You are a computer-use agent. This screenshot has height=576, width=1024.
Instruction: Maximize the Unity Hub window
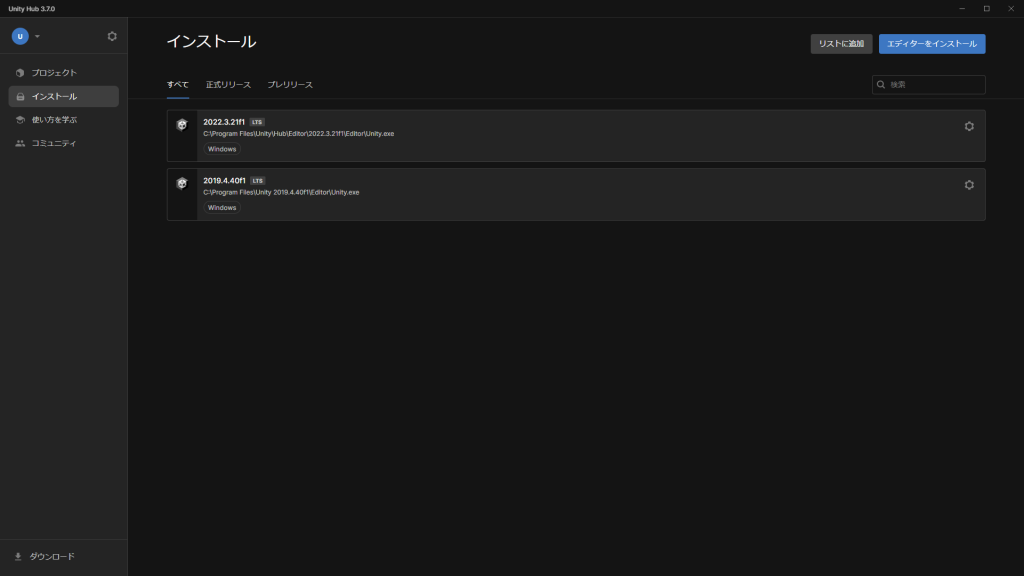tap(987, 8)
